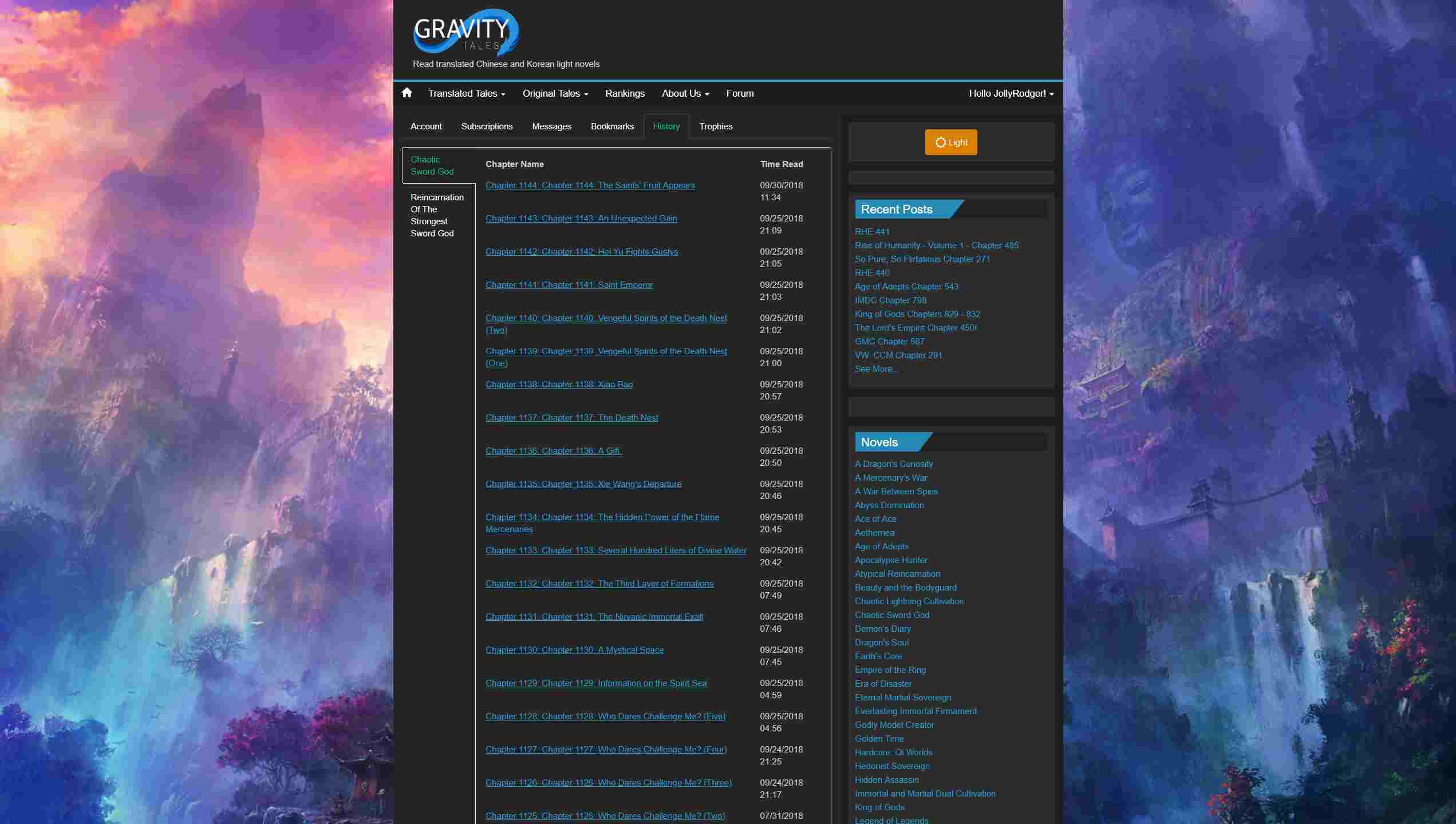
Task: Open Chapter 1141: Saint Emperor
Action: (x=569, y=285)
